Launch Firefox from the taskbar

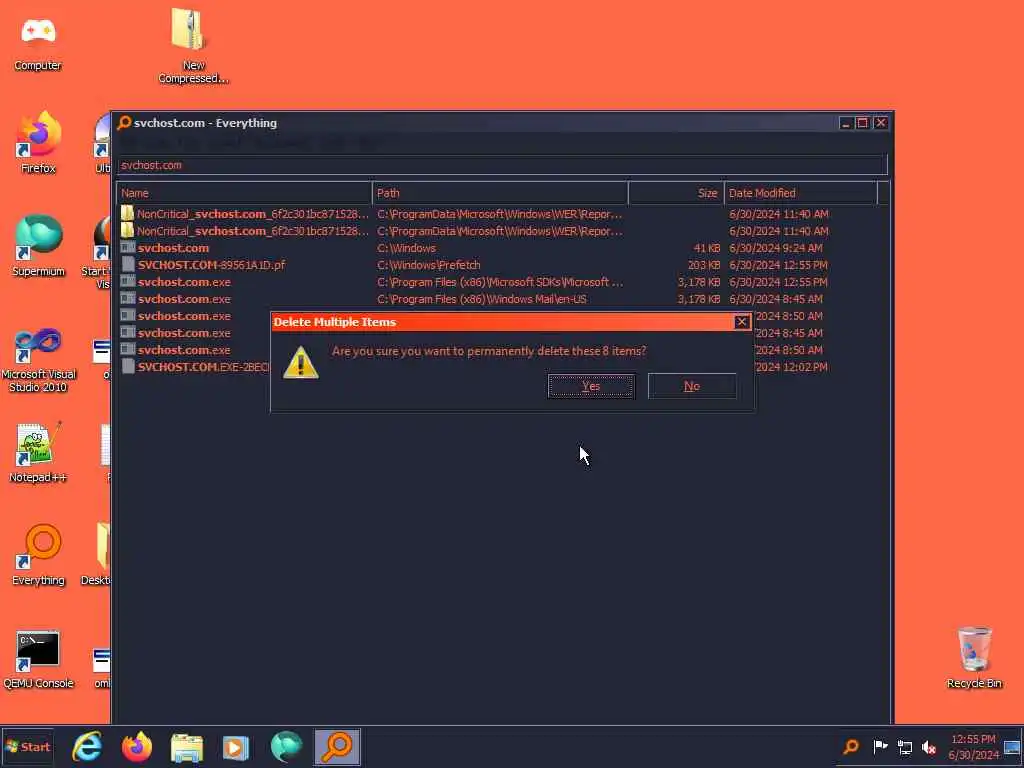tap(136, 747)
